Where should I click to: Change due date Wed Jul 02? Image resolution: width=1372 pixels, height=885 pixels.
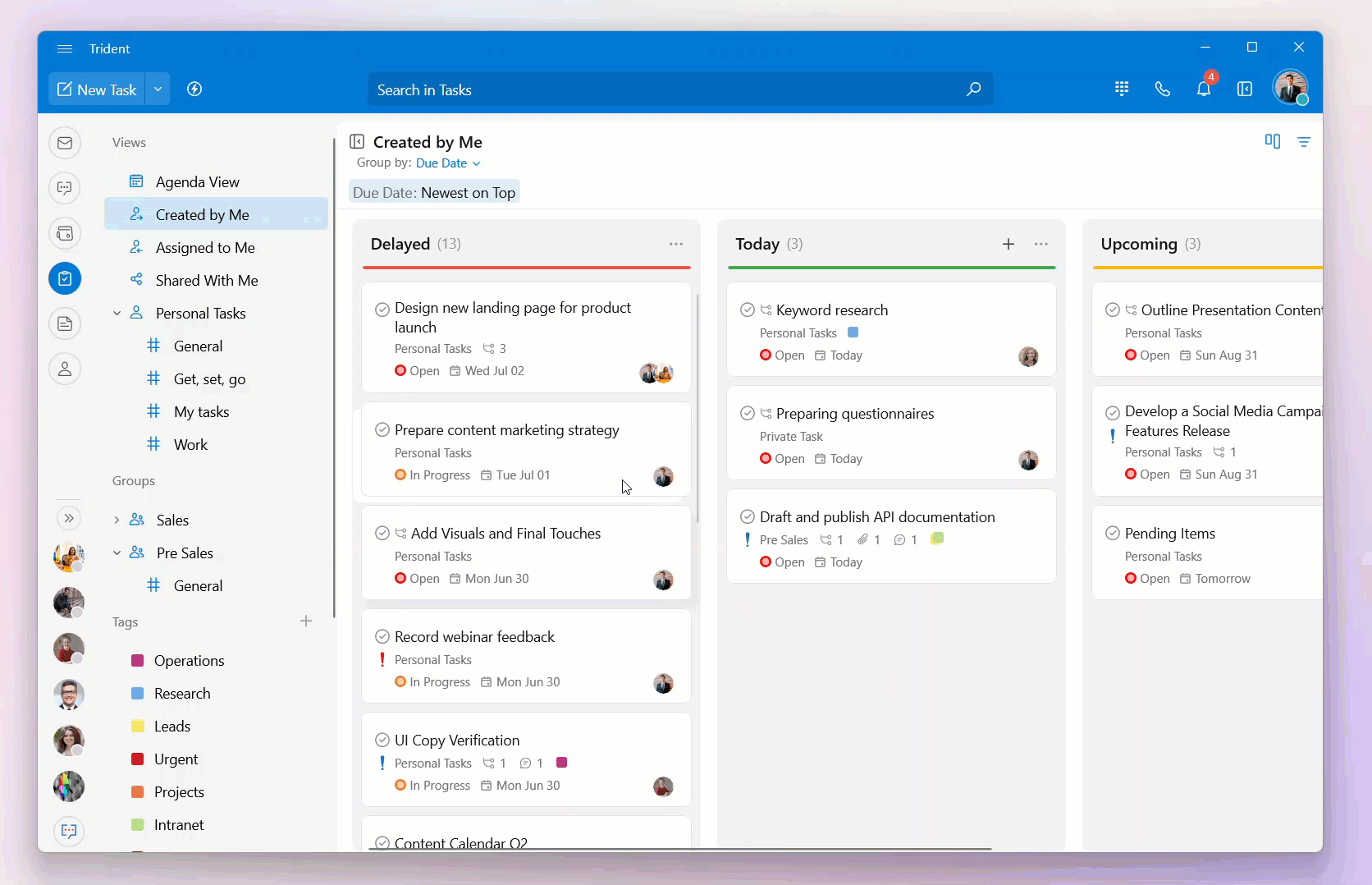(x=487, y=371)
